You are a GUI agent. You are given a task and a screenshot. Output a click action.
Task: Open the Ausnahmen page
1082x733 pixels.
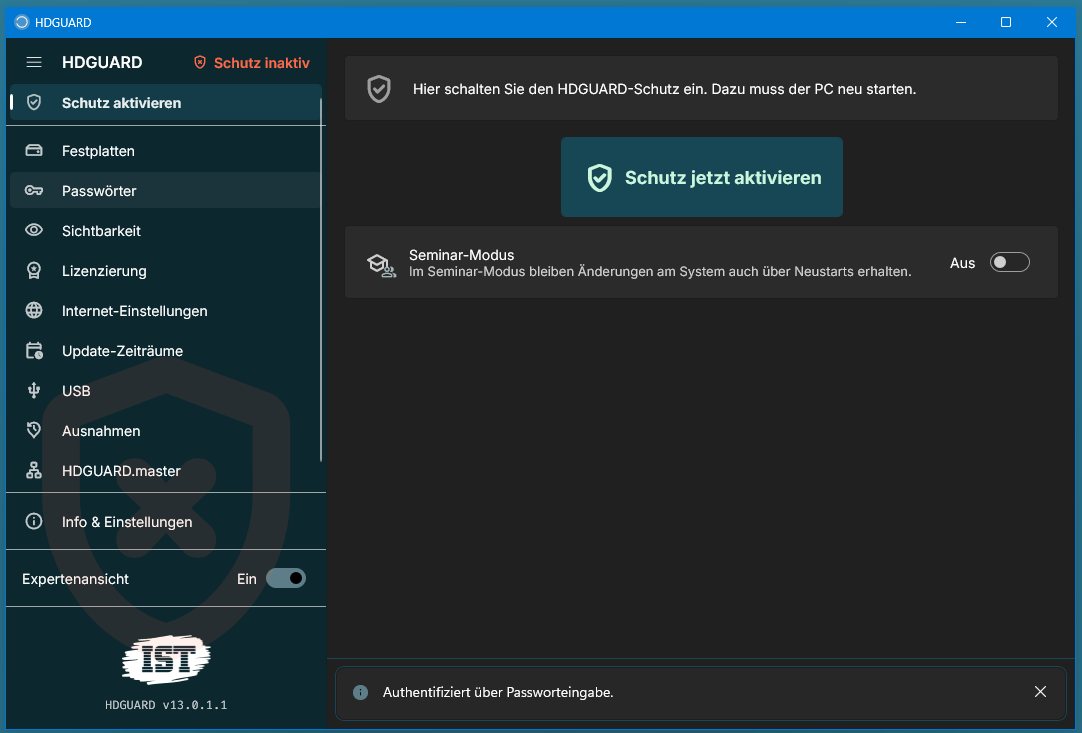(166, 431)
